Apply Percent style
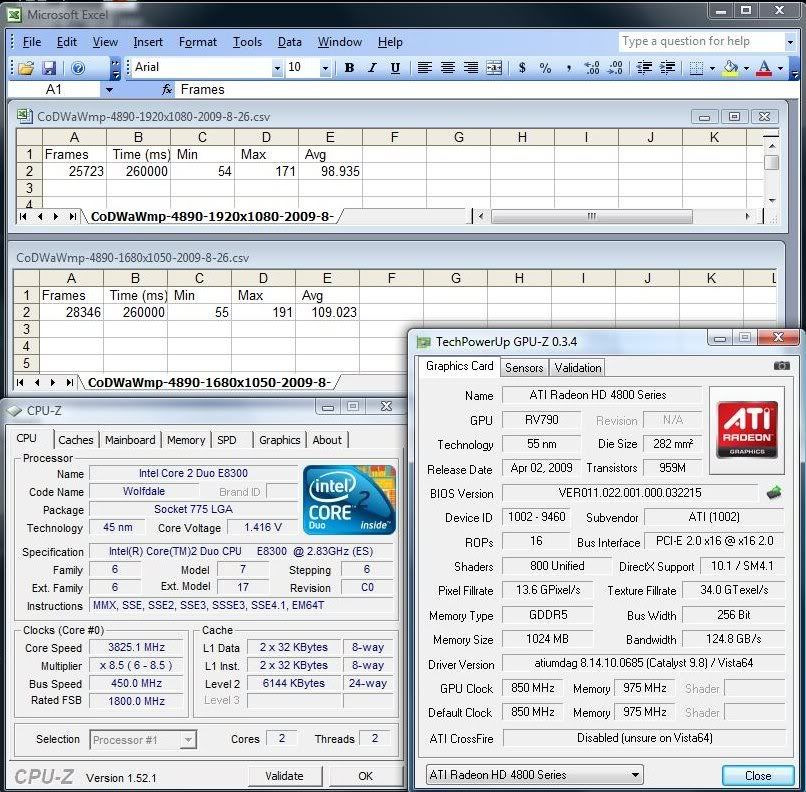 click(545, 68)
